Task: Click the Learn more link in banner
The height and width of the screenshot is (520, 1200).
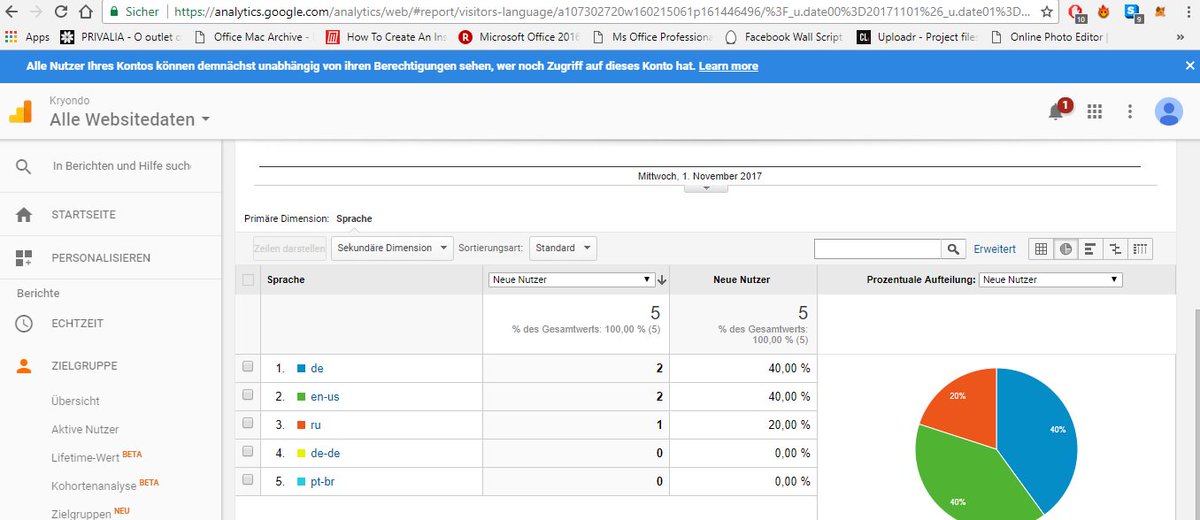Action: click(x=728, y=66)
